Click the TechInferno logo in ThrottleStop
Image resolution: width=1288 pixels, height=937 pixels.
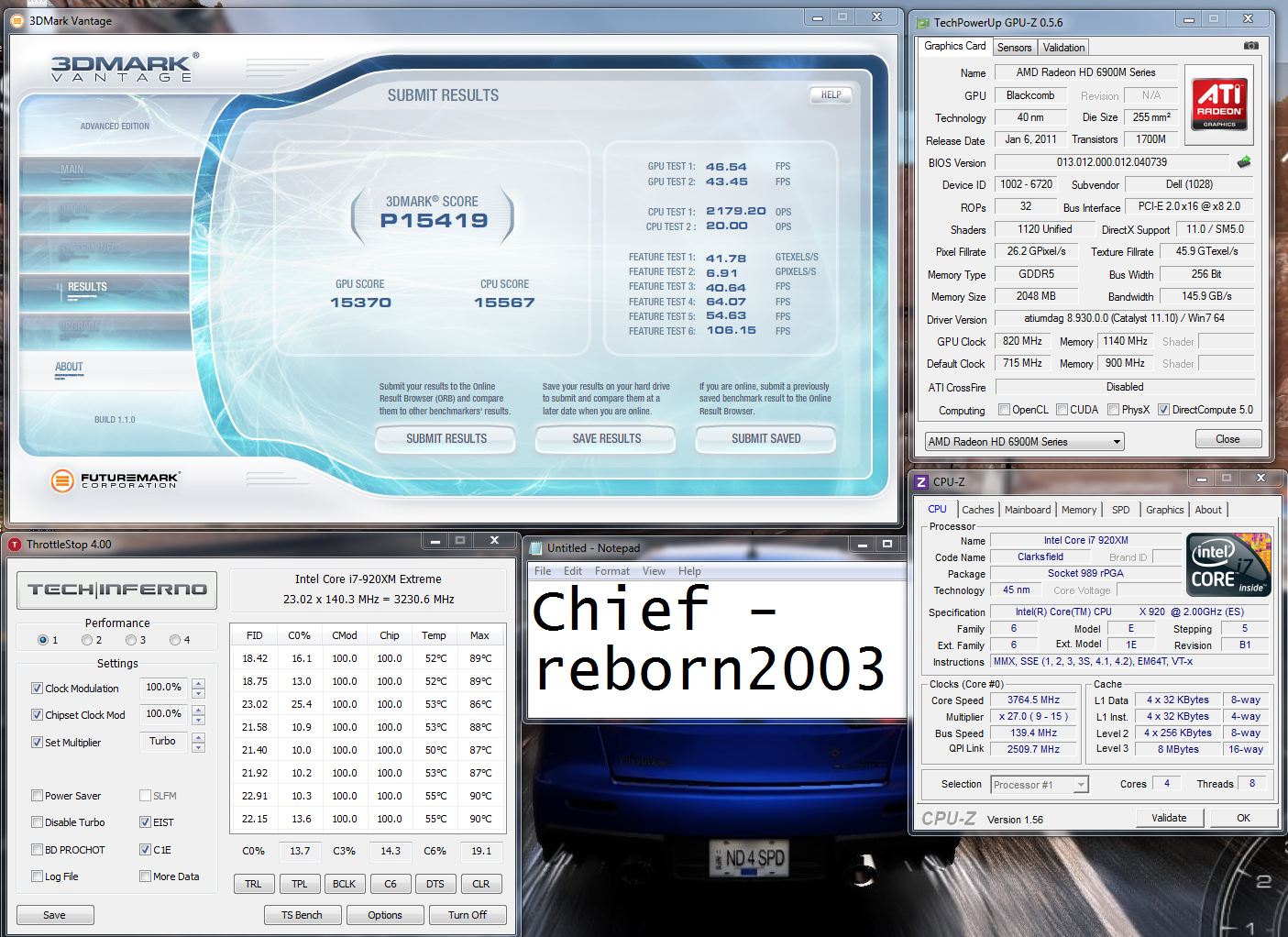(117, 590)
